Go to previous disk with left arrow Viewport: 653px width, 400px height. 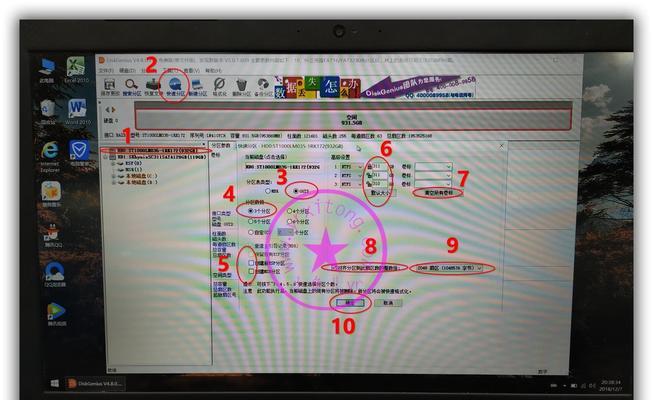(107, 110)
